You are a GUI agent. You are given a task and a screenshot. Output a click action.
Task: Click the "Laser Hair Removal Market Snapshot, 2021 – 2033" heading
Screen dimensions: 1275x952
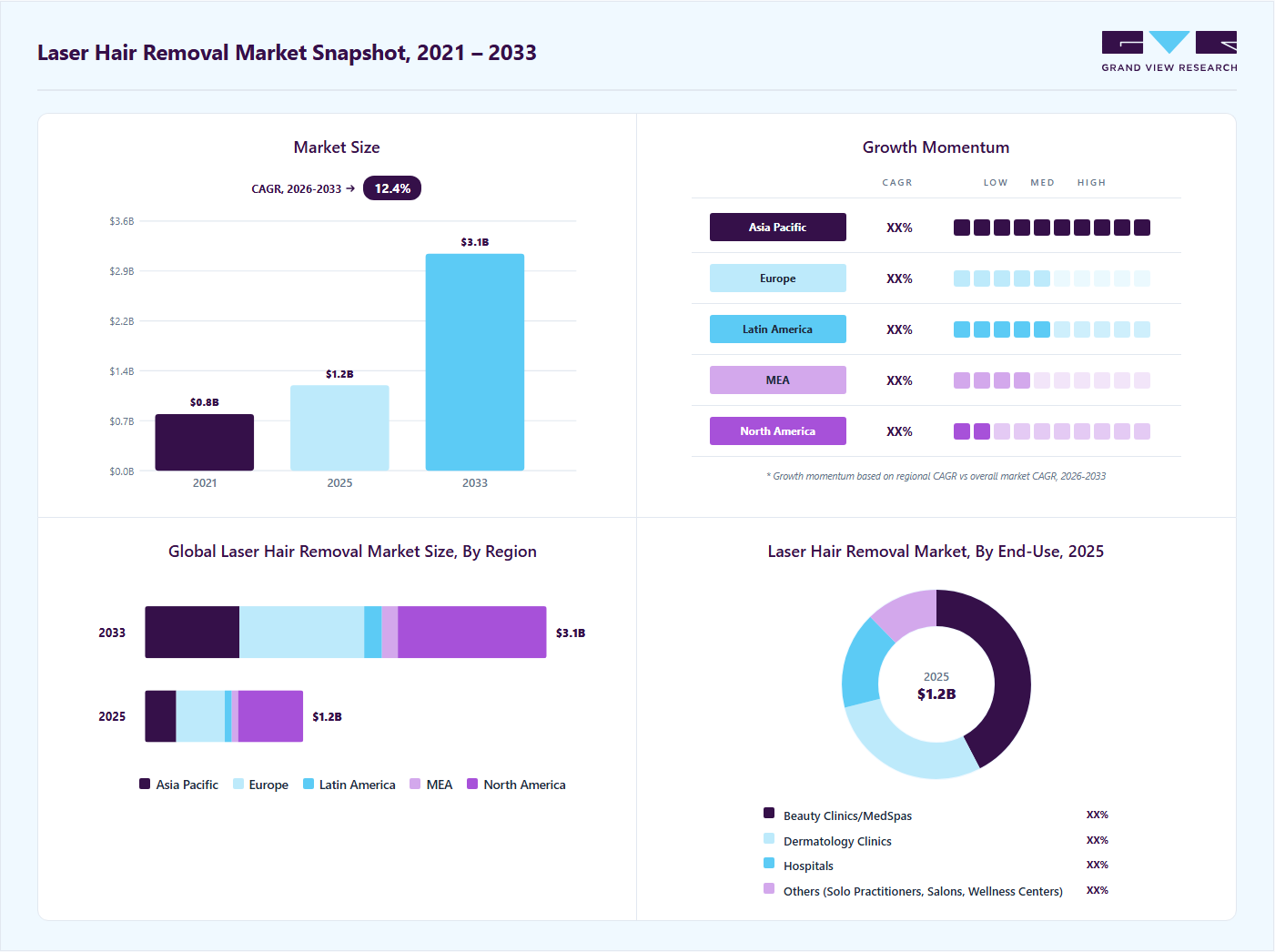[287, 53]
